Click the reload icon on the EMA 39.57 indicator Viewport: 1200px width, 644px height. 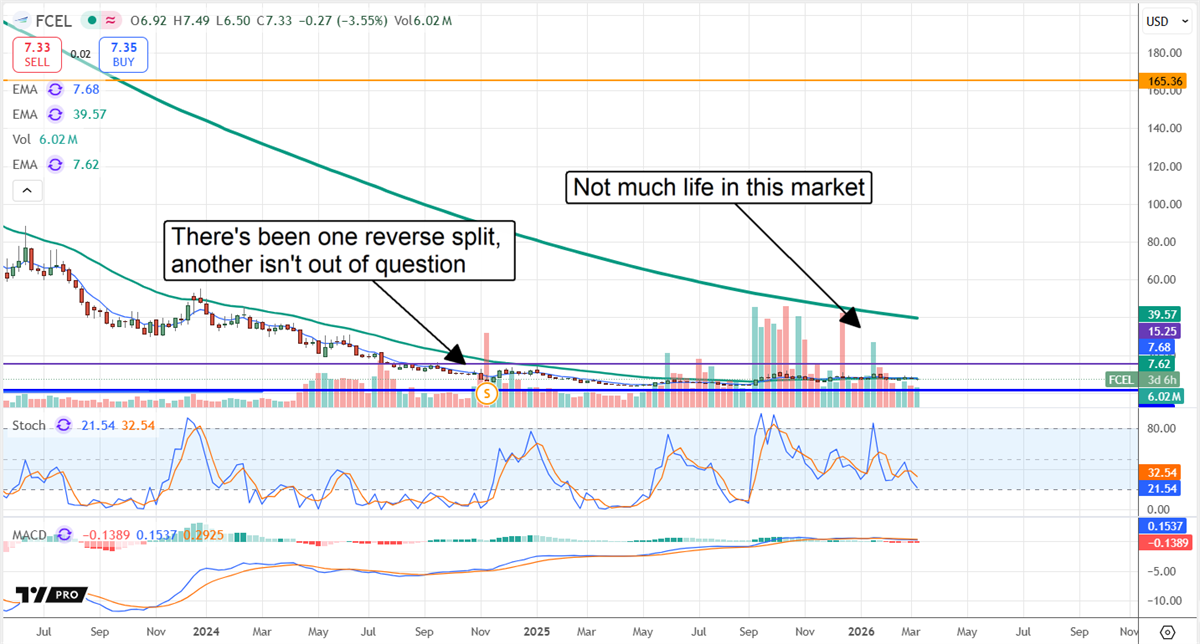click(x=55, y=114)
